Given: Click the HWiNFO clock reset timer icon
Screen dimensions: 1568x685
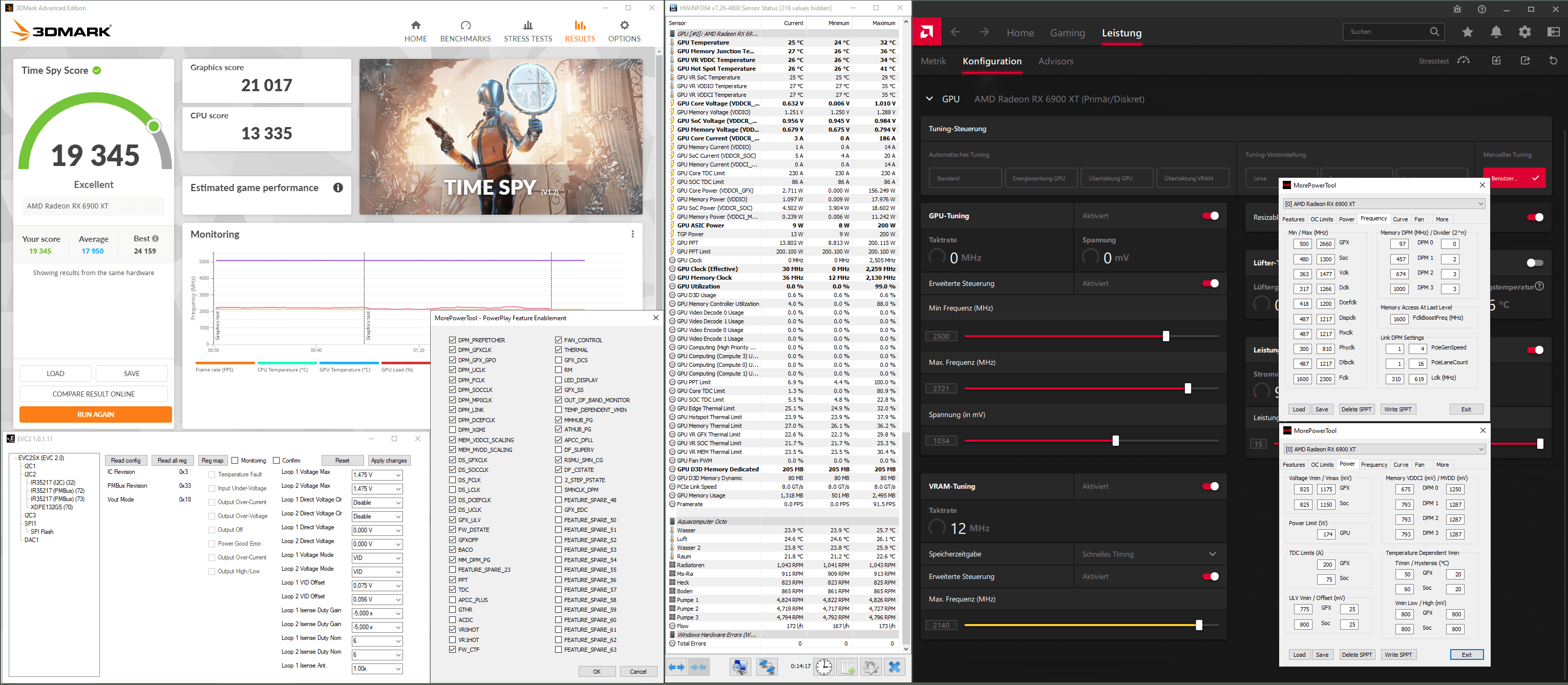Looking at the screenshot, I should tap(823, 667).
